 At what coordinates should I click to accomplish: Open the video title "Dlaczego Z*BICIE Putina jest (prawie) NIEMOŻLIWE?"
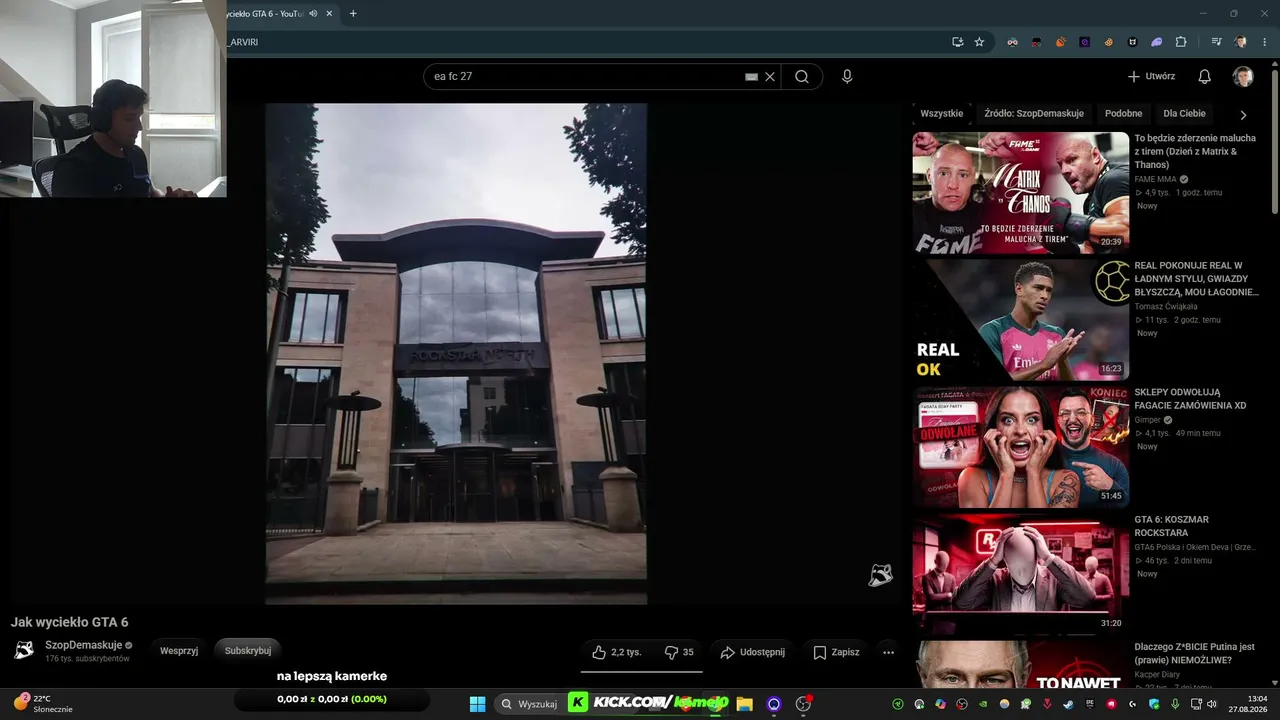point(1194,653)
